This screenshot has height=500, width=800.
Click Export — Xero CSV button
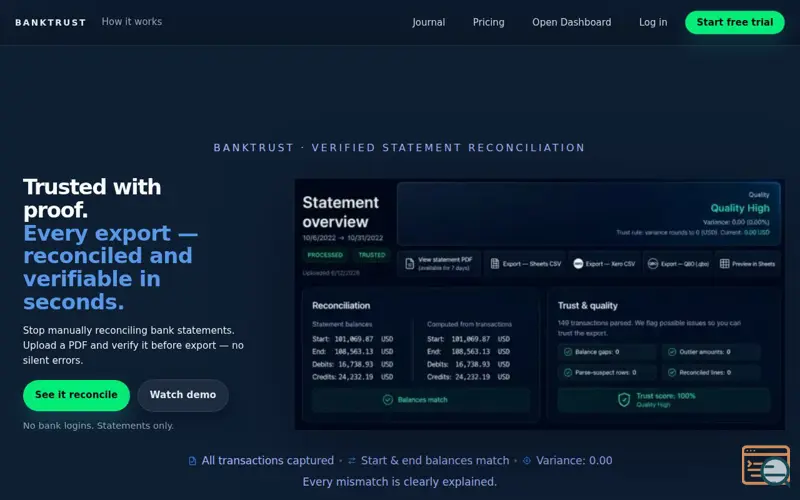[x=604, y=264]
